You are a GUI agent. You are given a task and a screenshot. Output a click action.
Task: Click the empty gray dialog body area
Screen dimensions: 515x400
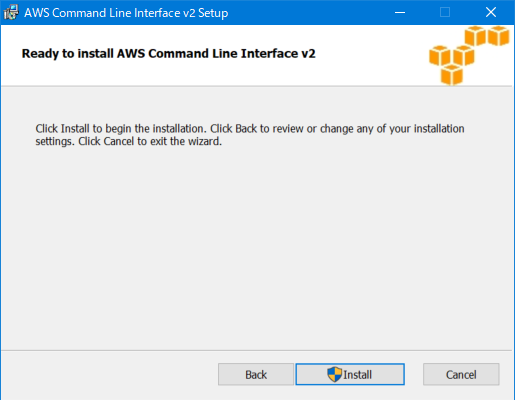tap(257, 247)
